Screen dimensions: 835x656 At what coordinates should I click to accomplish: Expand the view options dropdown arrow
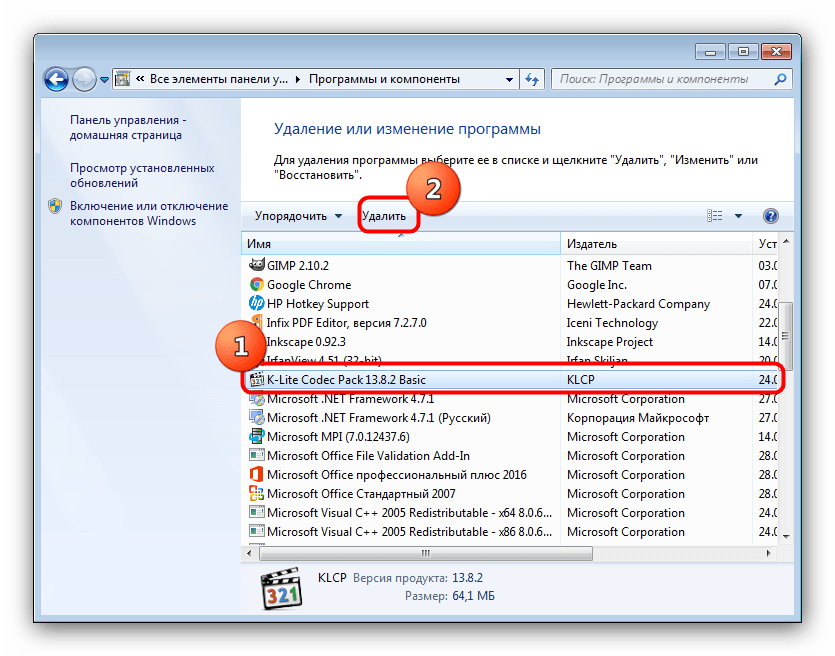[x=739, y=216]
